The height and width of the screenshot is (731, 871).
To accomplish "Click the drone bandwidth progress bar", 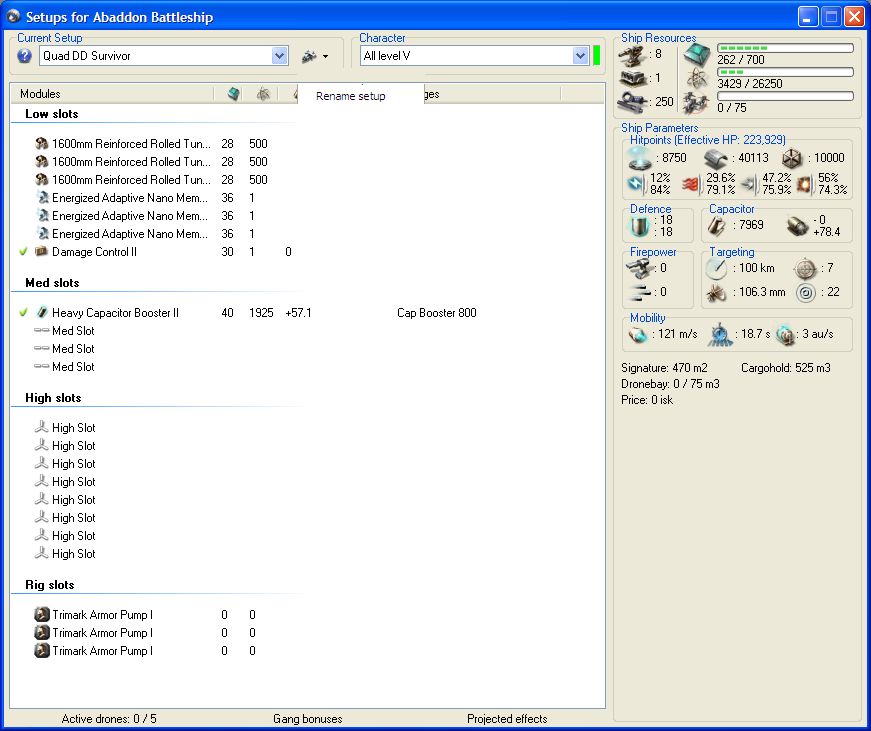I will 785,96.
